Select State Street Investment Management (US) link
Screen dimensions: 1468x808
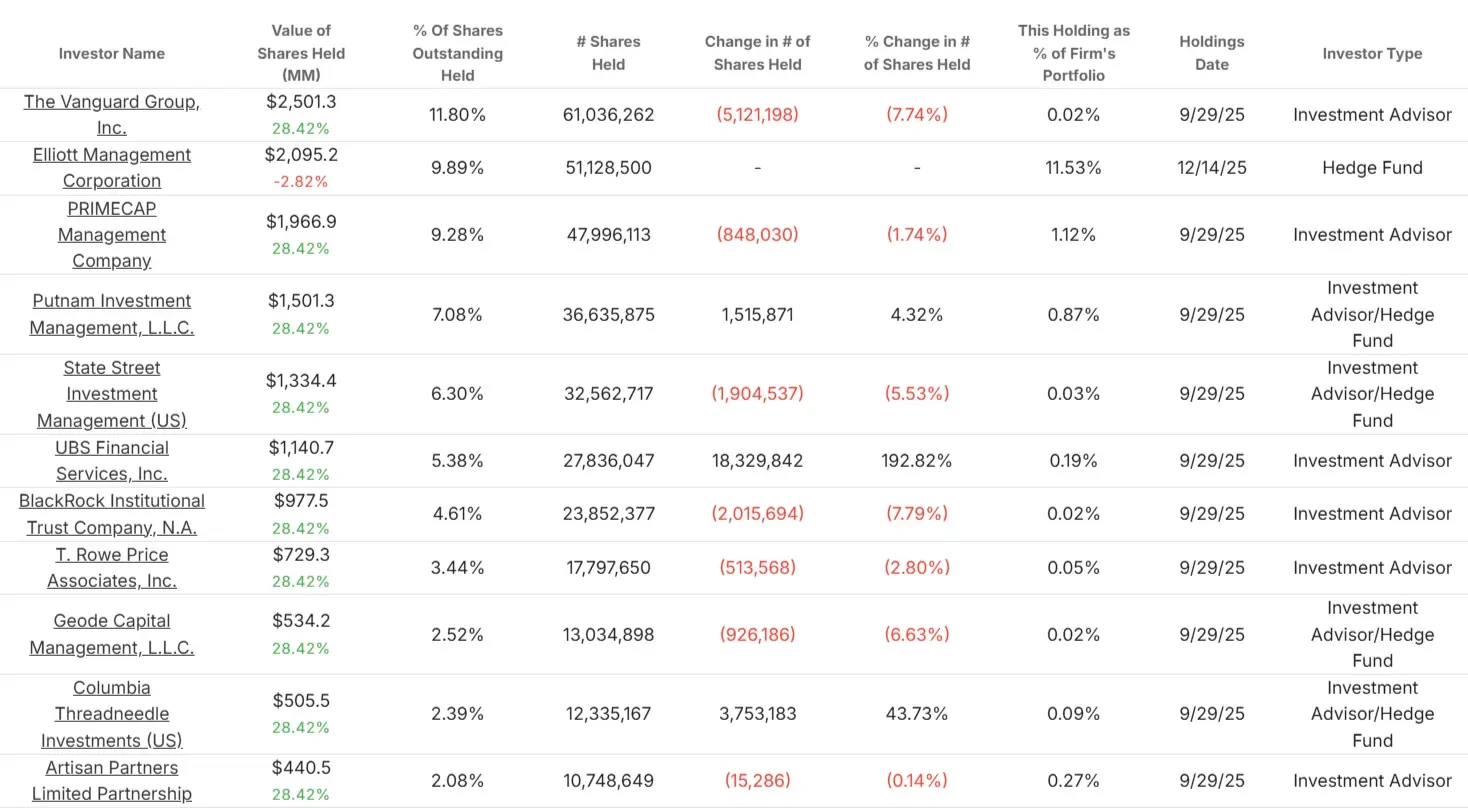coord(111,394)
